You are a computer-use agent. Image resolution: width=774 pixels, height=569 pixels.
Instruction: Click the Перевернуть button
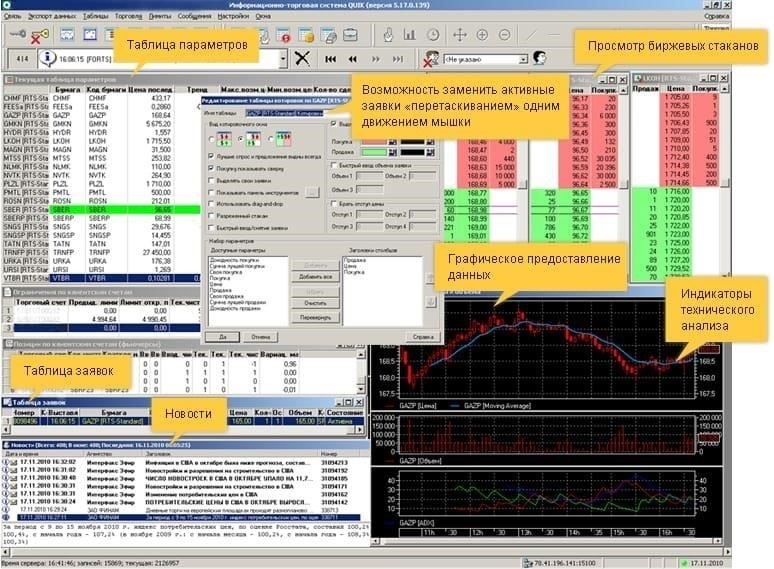click(315, 317)
